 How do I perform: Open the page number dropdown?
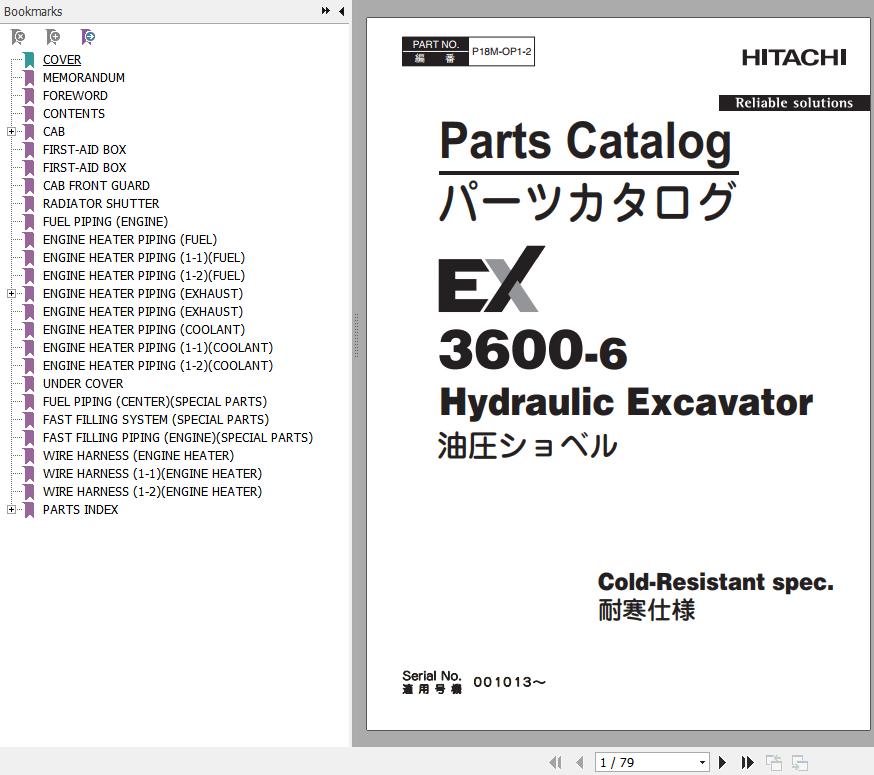[702, 762]
